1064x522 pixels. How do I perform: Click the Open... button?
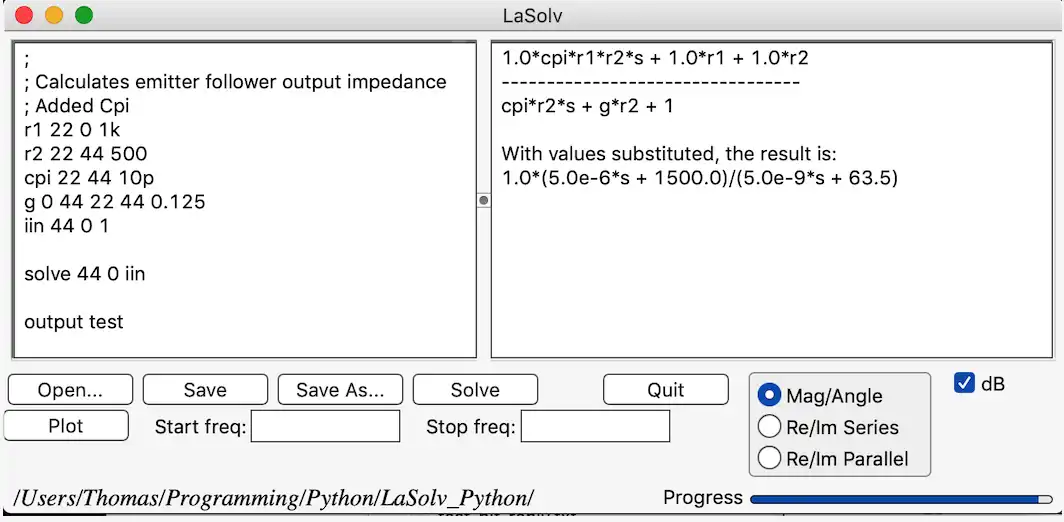pyautogui.click(x=70, y=390)
